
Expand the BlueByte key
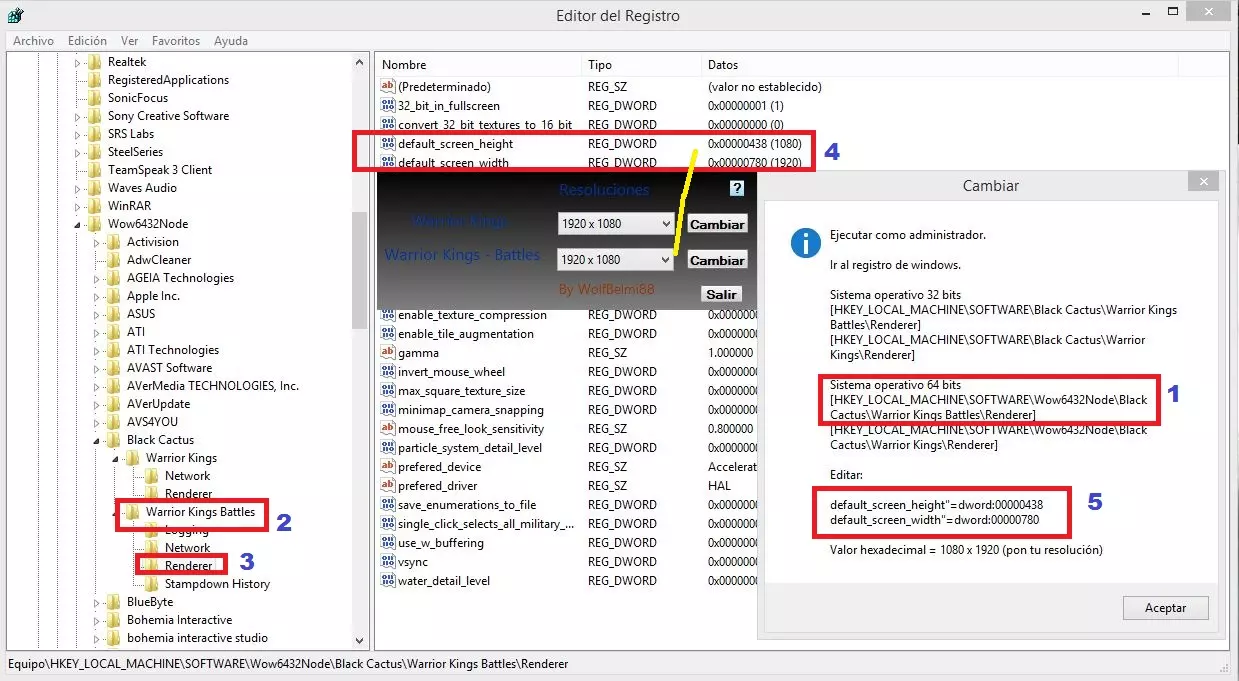[97, 602]
